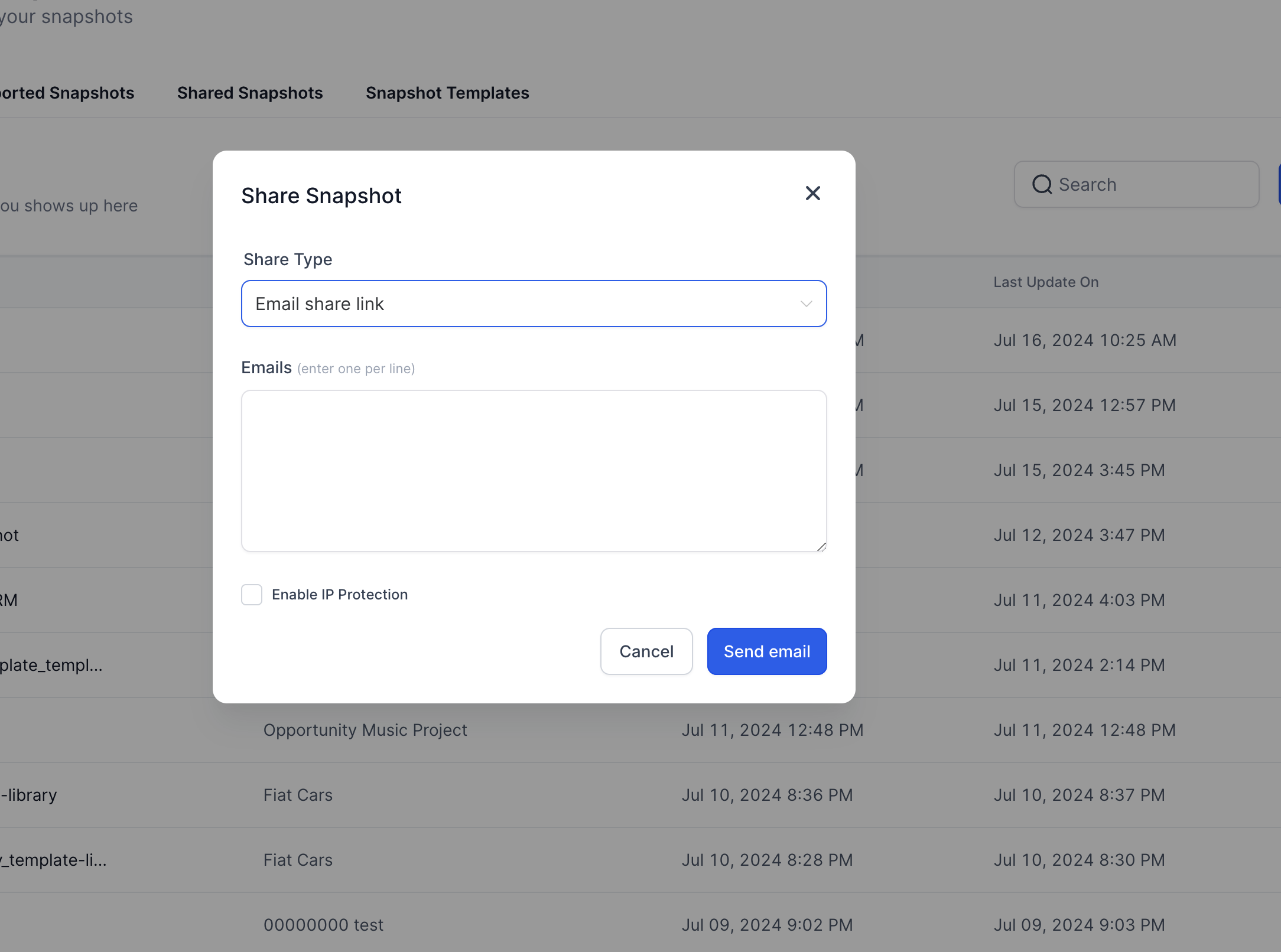The width and height of the screenshot is (1281, 952).
Task: Click the 00000000 test snapshot row
Action: (x=323, y=925)
